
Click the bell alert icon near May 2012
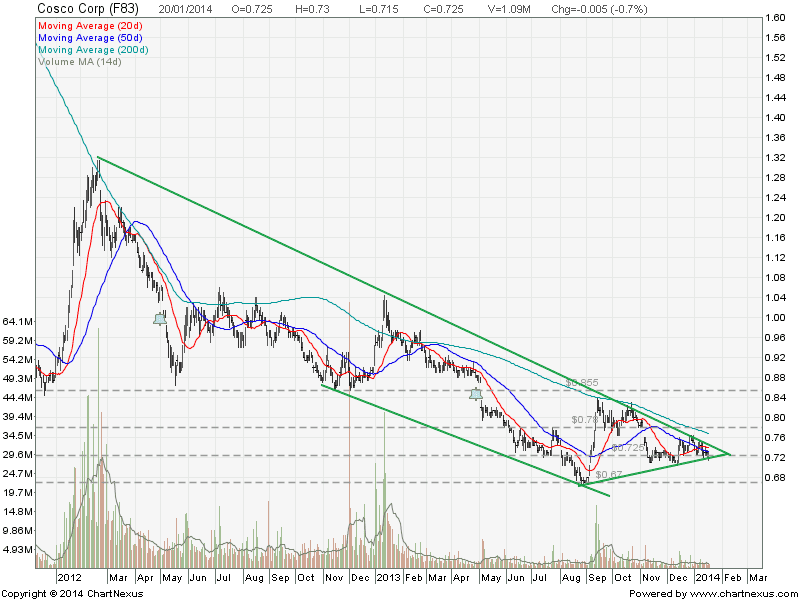[x=160, y=320]
